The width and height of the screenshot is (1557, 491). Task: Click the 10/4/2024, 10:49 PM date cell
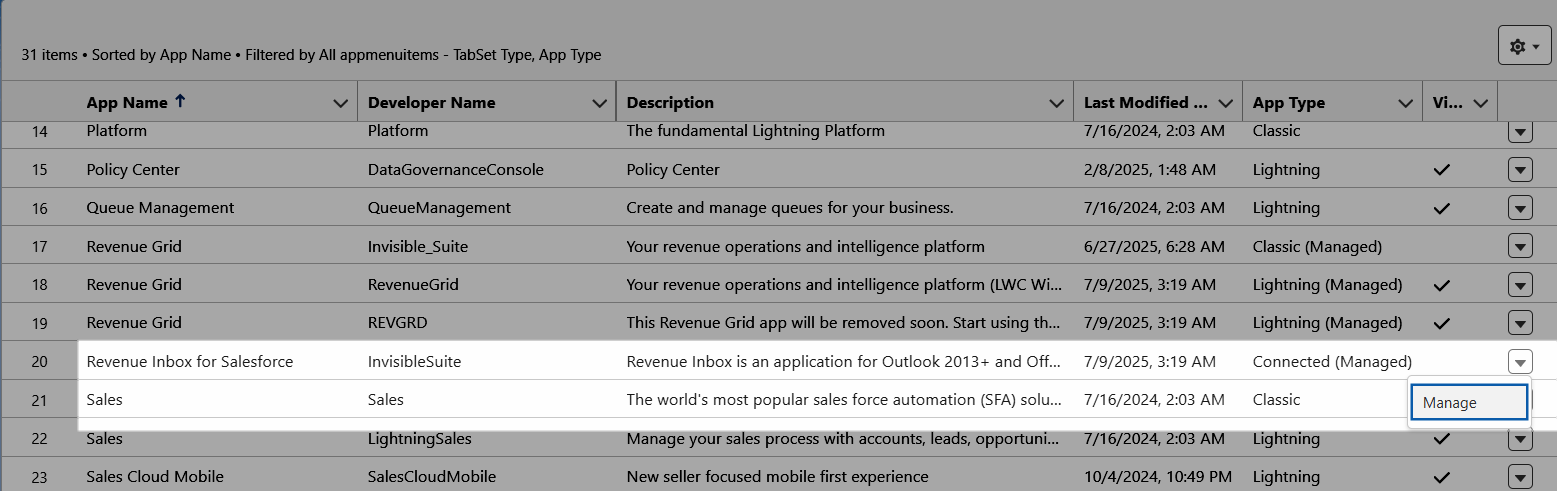1158,477
